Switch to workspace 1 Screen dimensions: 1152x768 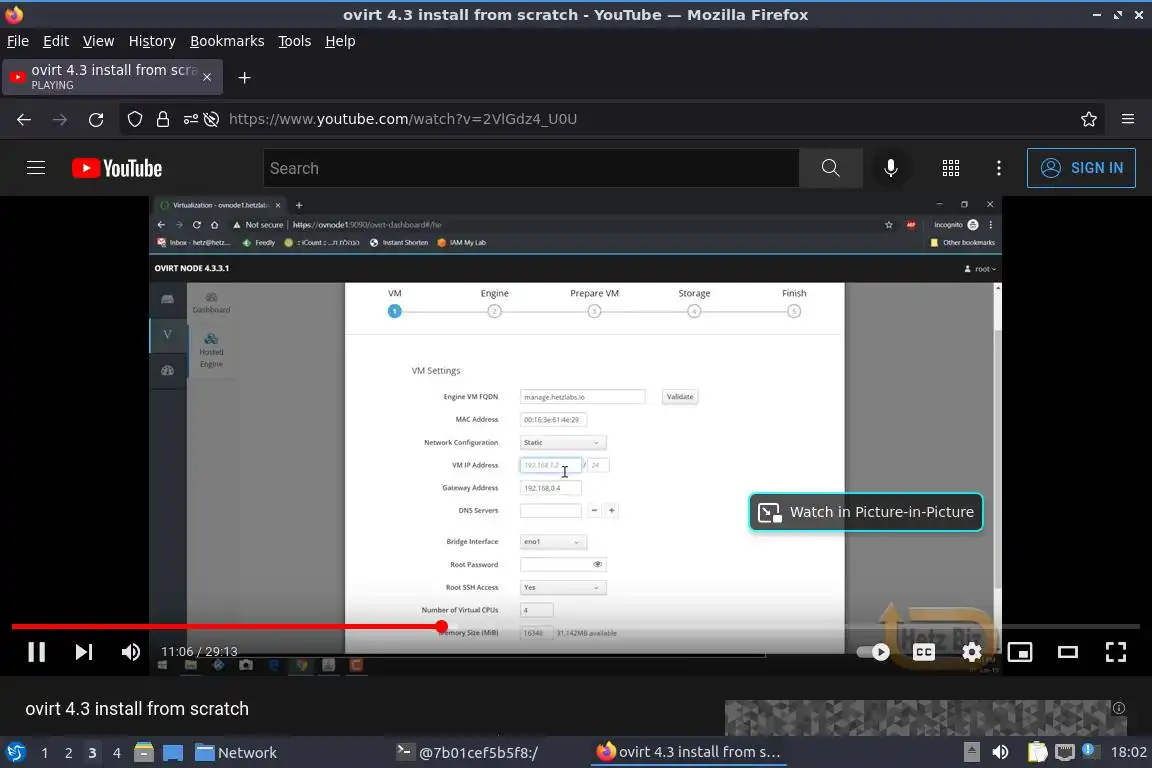coord(45,753)
